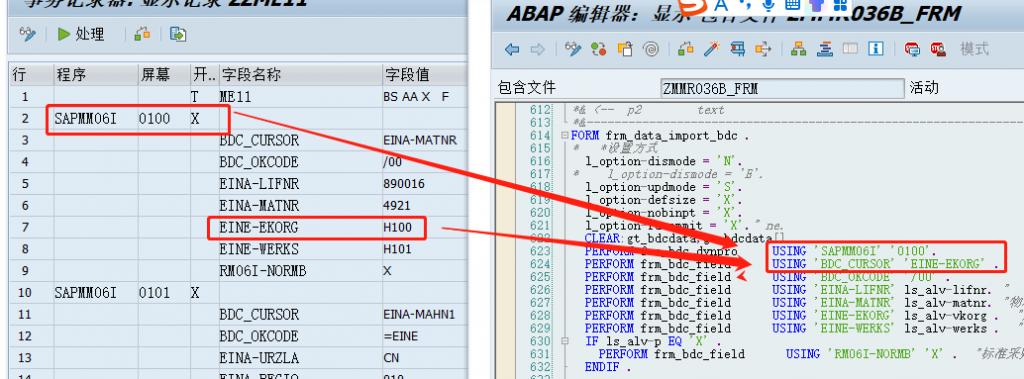The image size is (1024, 379).
Task: Switch Active/Inactive version in ABAP editor
Action: [x=598, y=49]
